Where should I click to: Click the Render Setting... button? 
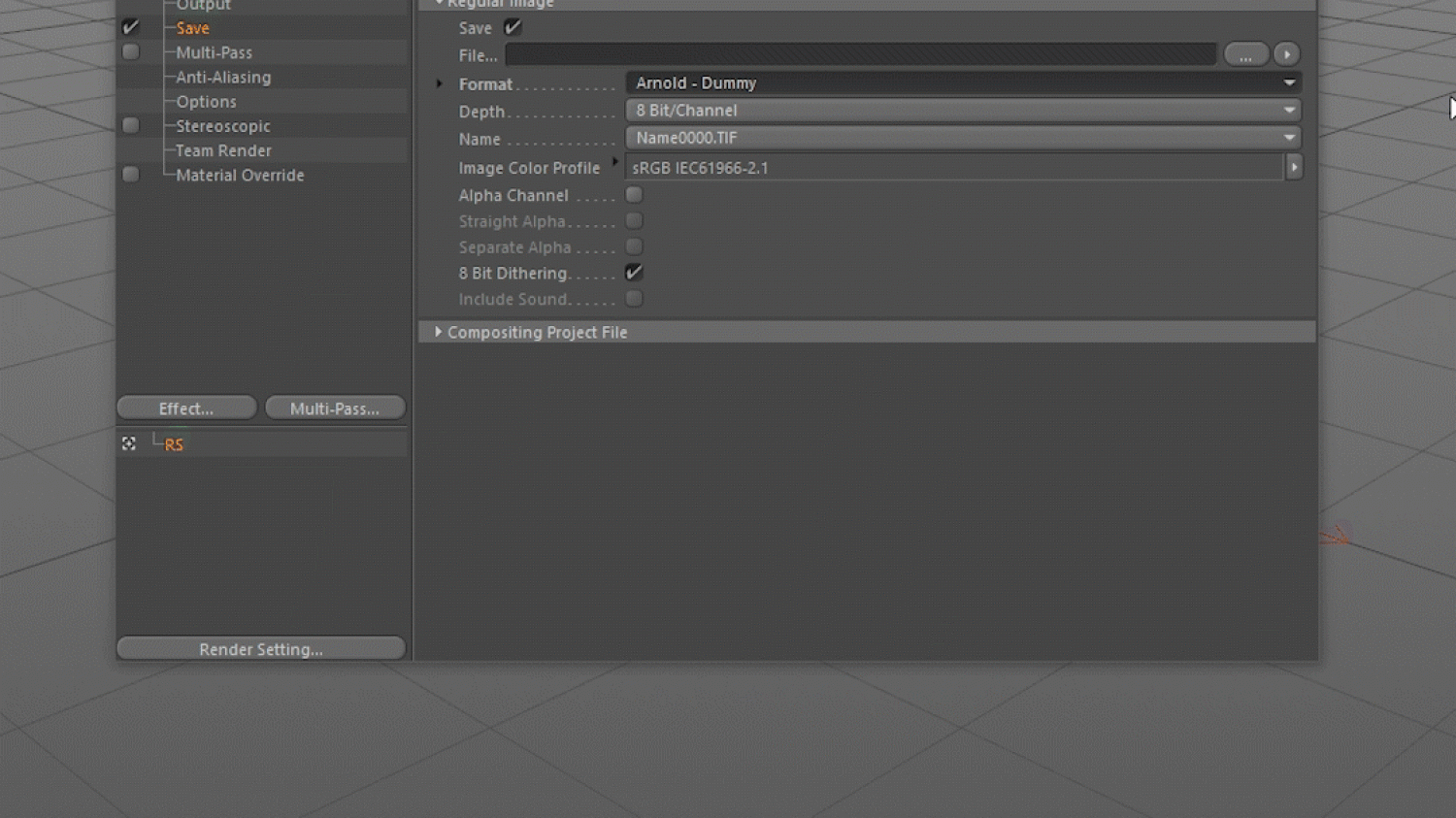pos(261,649)
